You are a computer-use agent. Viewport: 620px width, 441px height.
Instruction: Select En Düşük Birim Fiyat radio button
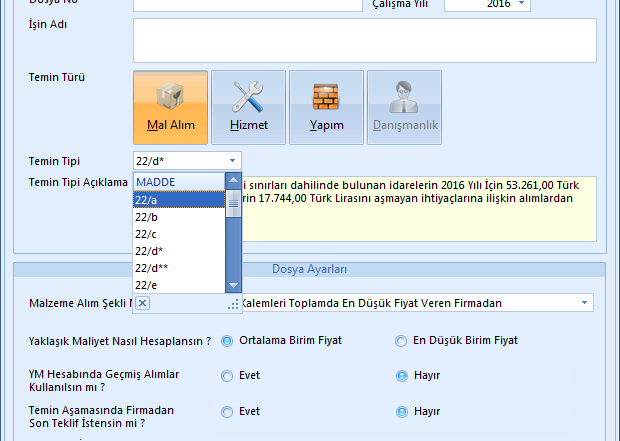(x=402, y=341)
